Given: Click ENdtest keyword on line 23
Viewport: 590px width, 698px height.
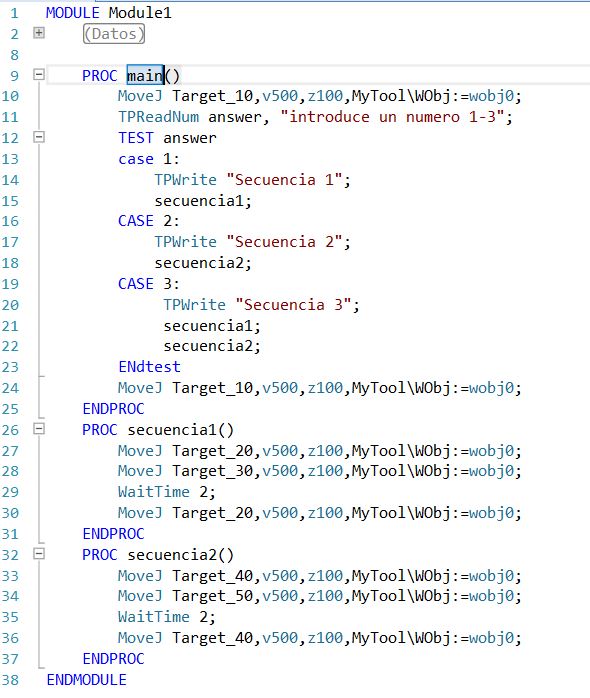Looking at the screenshot, I should coord(149,367).
